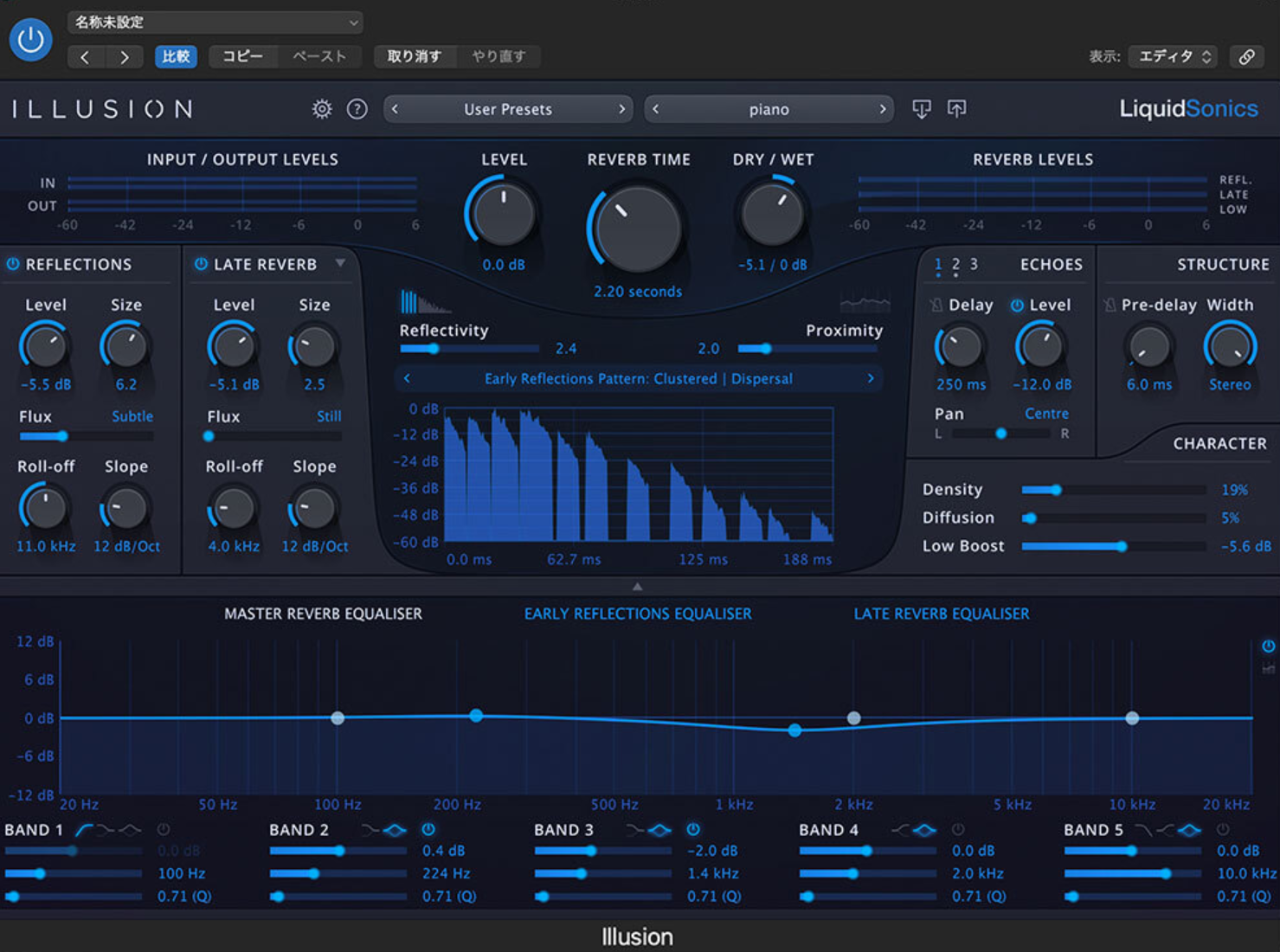Open the User Presets bank label

[508, 109]
